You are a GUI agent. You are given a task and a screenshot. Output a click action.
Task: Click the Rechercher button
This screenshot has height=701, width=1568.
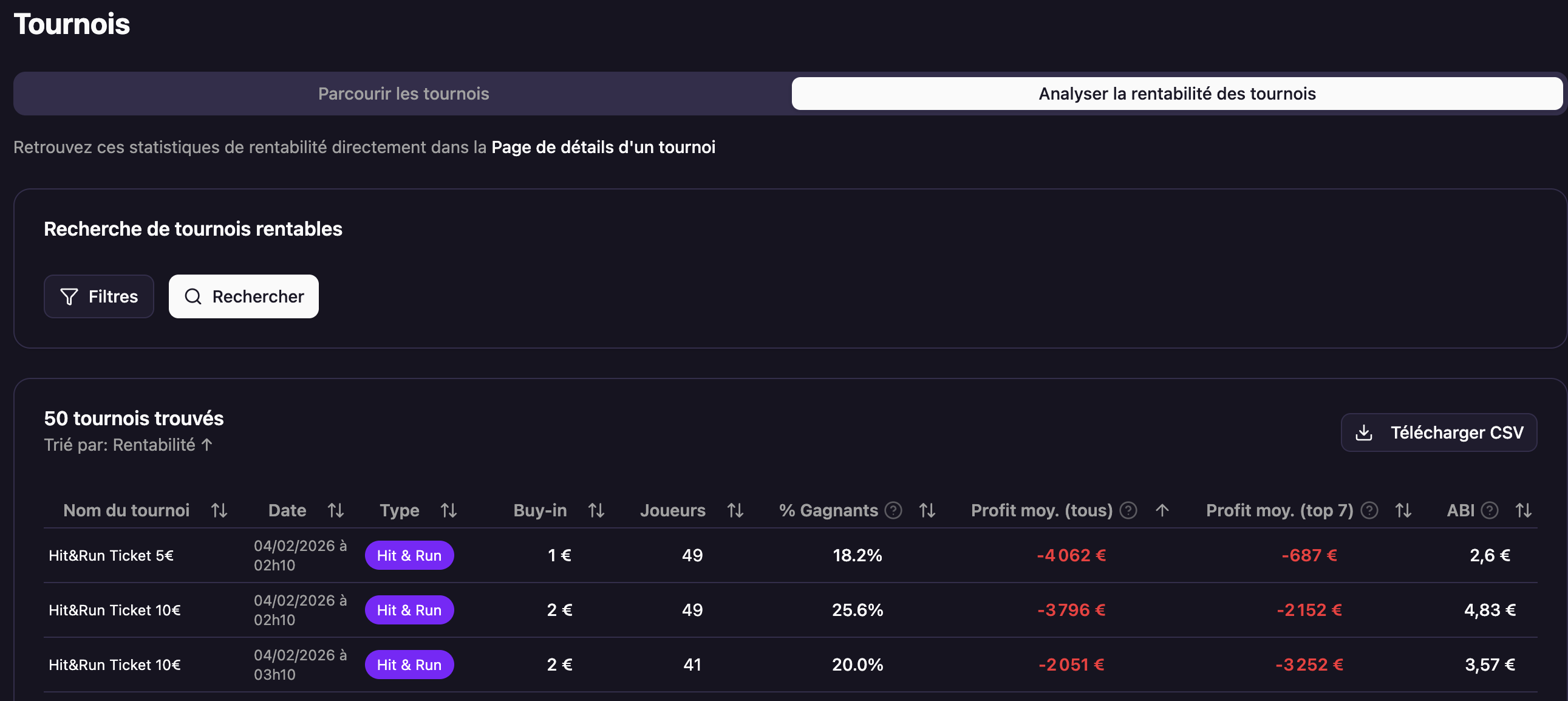click(x=244, y=296)
